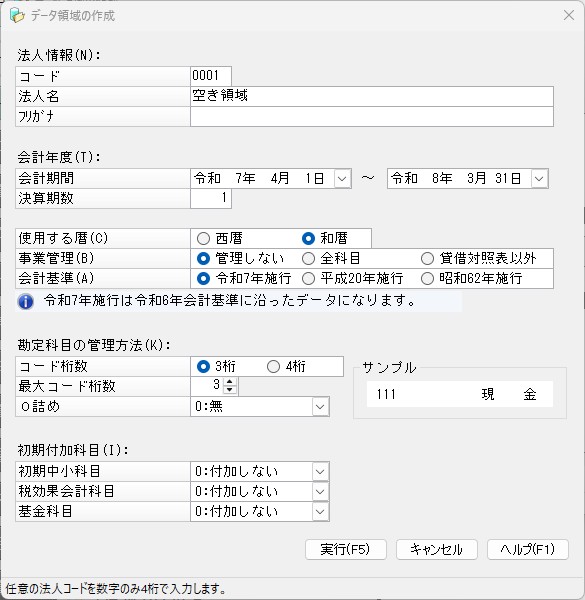This screenshot has width=585, height=600.
Task: Increase maximum code digits with up arrow
Action: (x=230, y=382)
